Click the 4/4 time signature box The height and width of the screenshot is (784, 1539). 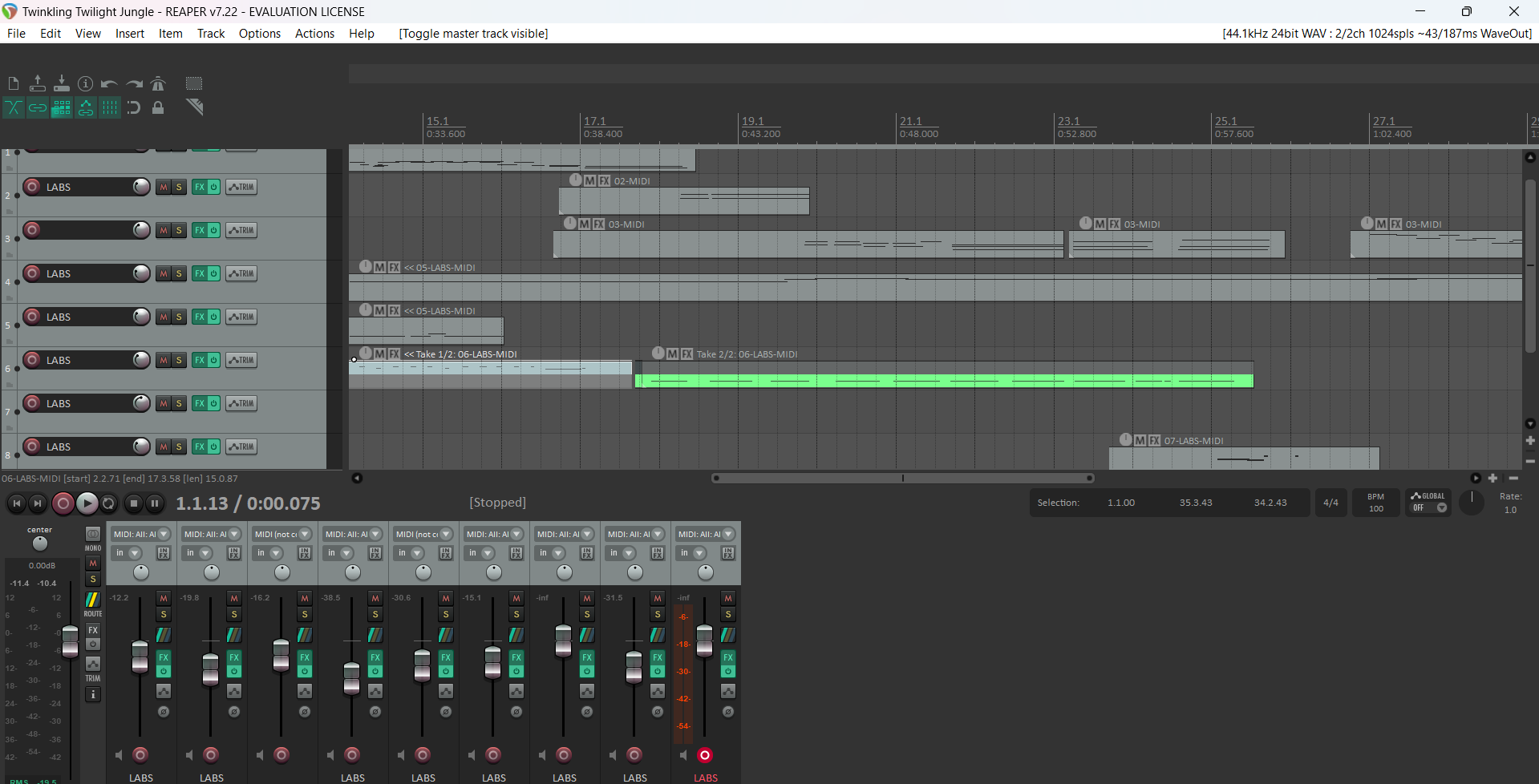tap(1330, 503)
